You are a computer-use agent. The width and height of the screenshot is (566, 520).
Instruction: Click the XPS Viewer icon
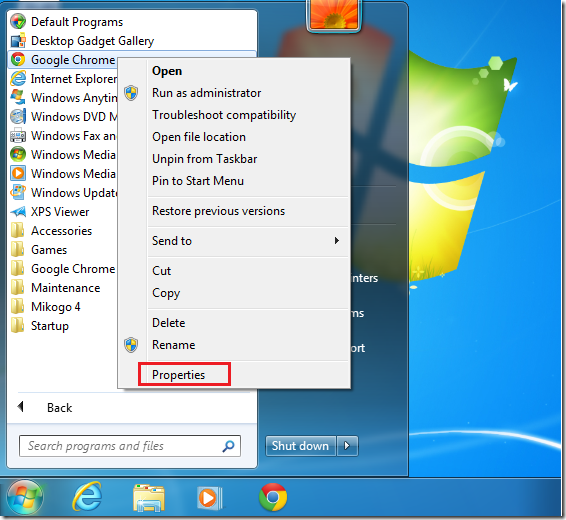18,211
